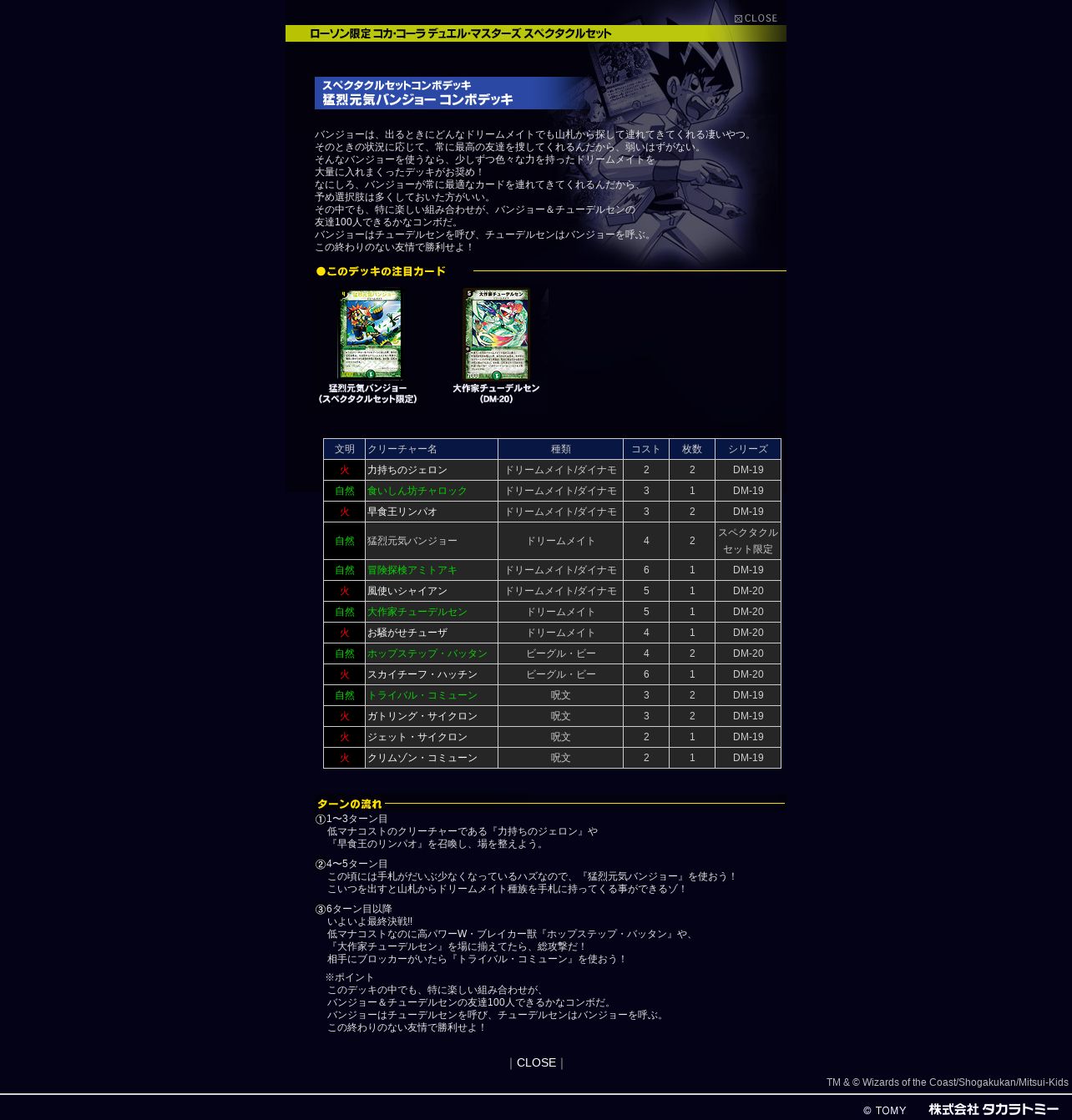Click 大作家チューデルセン (DM-20) caption

pos(496,394)
